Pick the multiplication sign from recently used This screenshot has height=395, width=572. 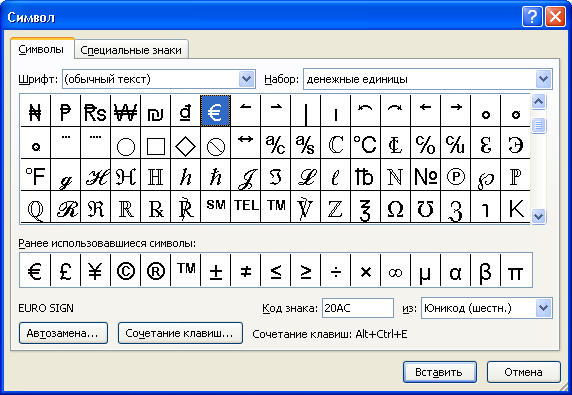[366, 270]
